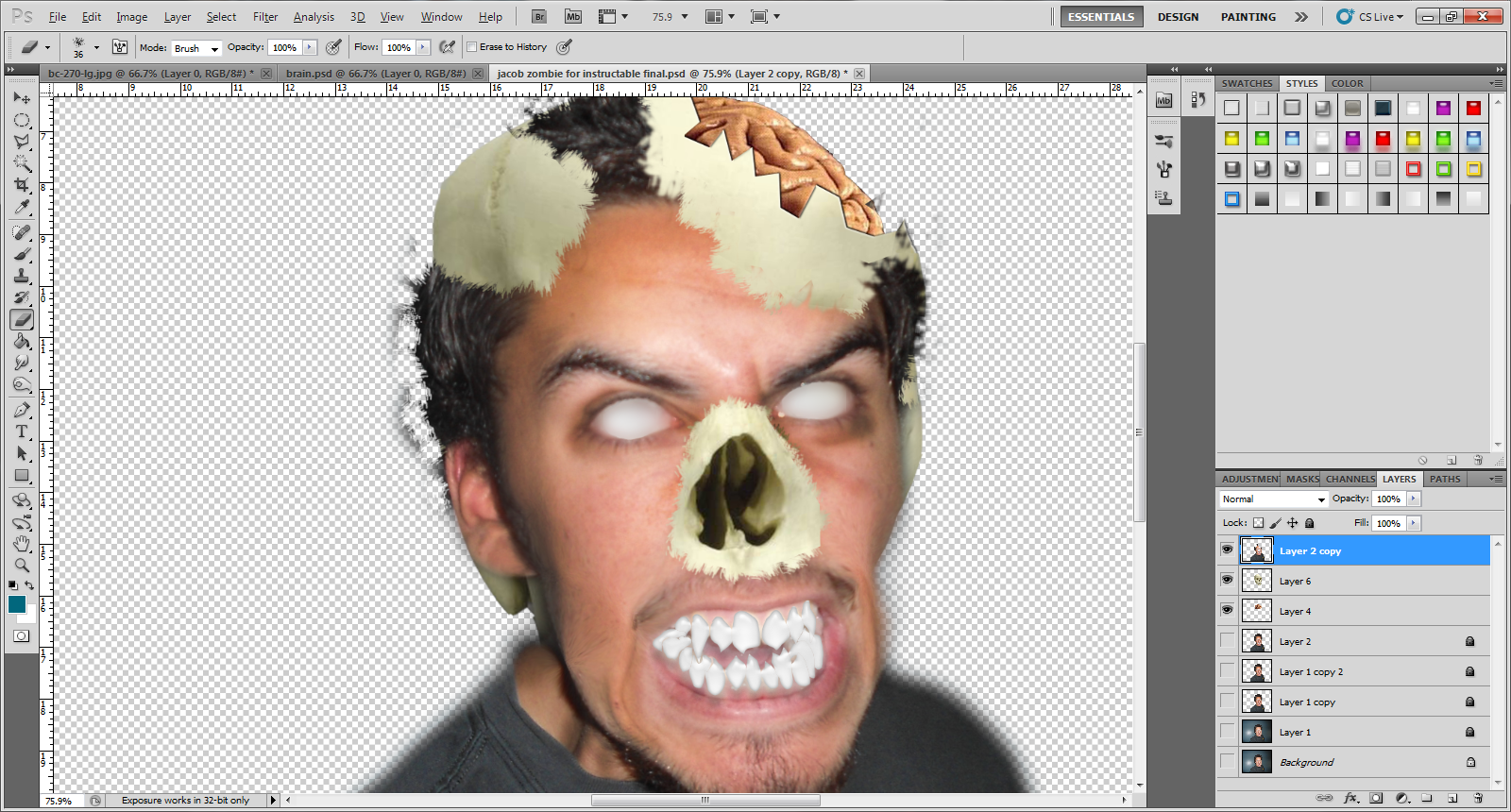The width and height of the screenshot is (1511, 812).
Task: Hide Layer 2 copy visibility eye
Action: click(x=1227, y=550)
